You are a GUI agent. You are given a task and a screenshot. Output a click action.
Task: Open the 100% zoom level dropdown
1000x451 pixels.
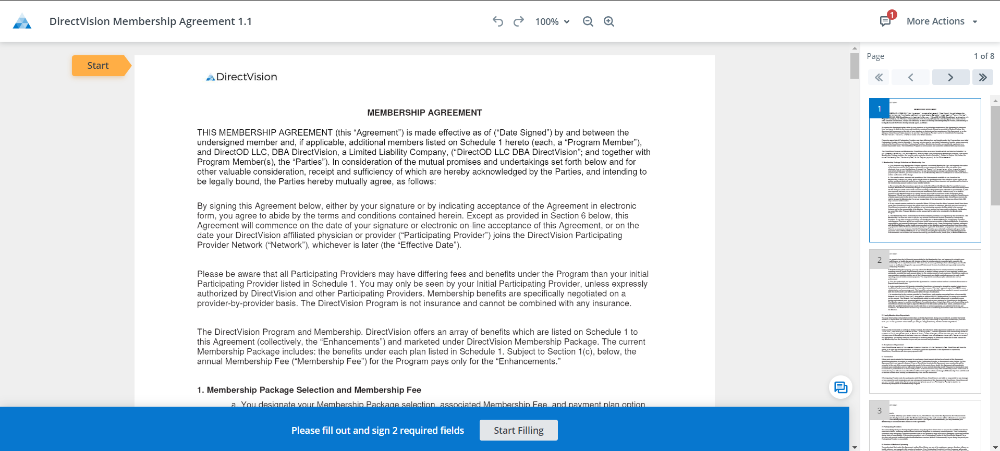pos(552,21)
